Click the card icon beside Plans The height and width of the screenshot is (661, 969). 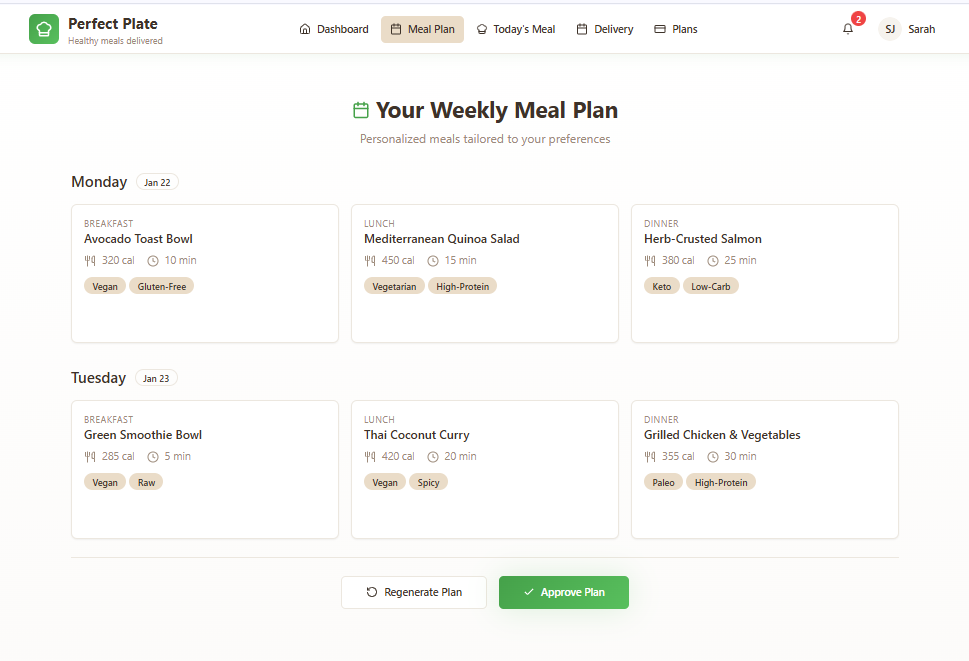coord(660,29)
